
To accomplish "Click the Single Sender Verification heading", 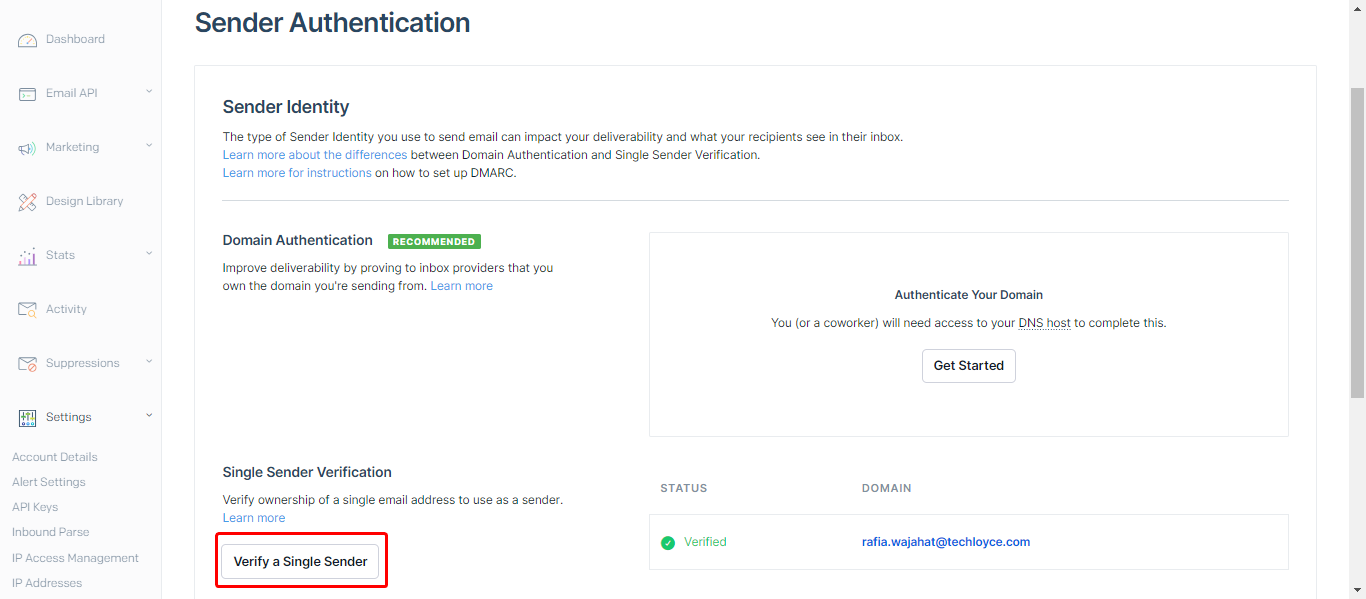I will coord(307,472).
